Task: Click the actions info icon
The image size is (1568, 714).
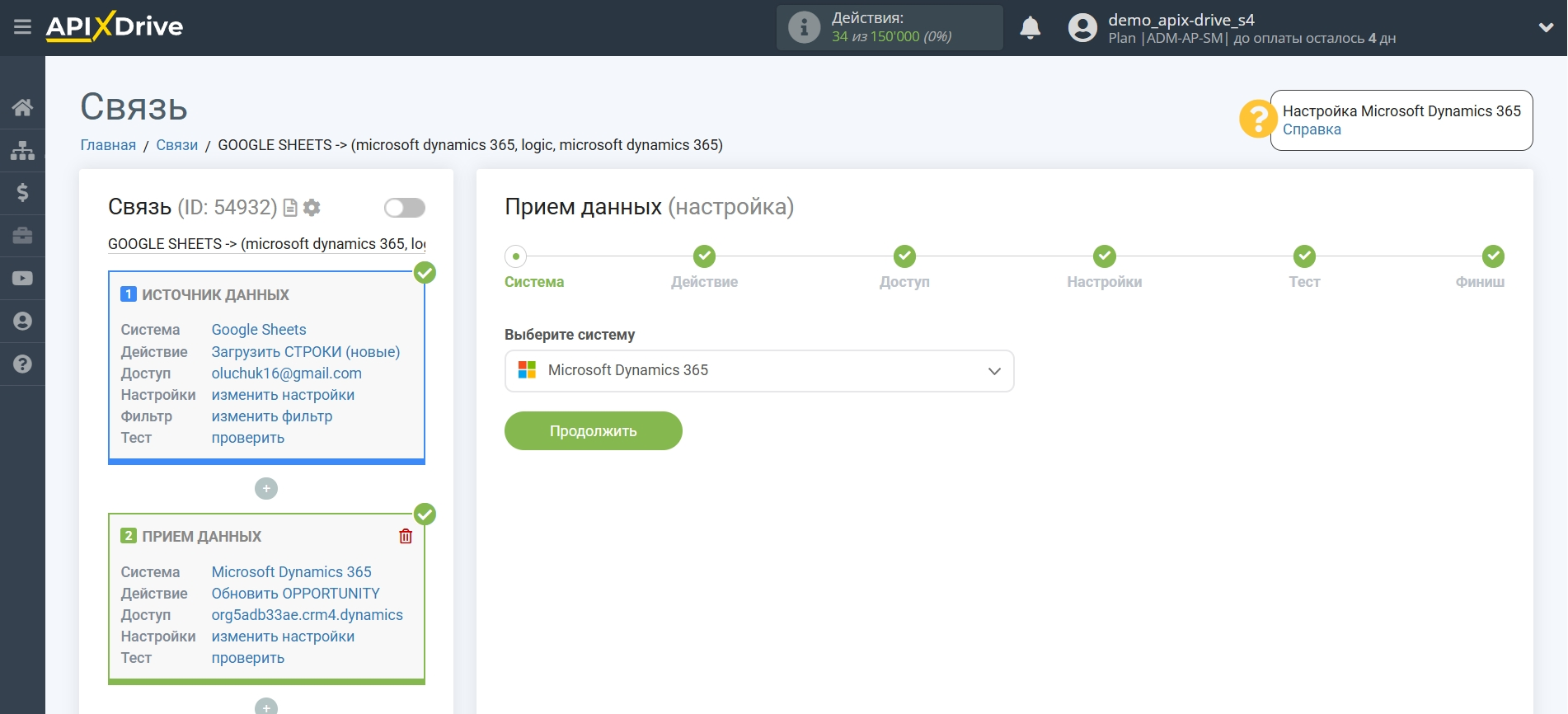Action: point(804,27)
